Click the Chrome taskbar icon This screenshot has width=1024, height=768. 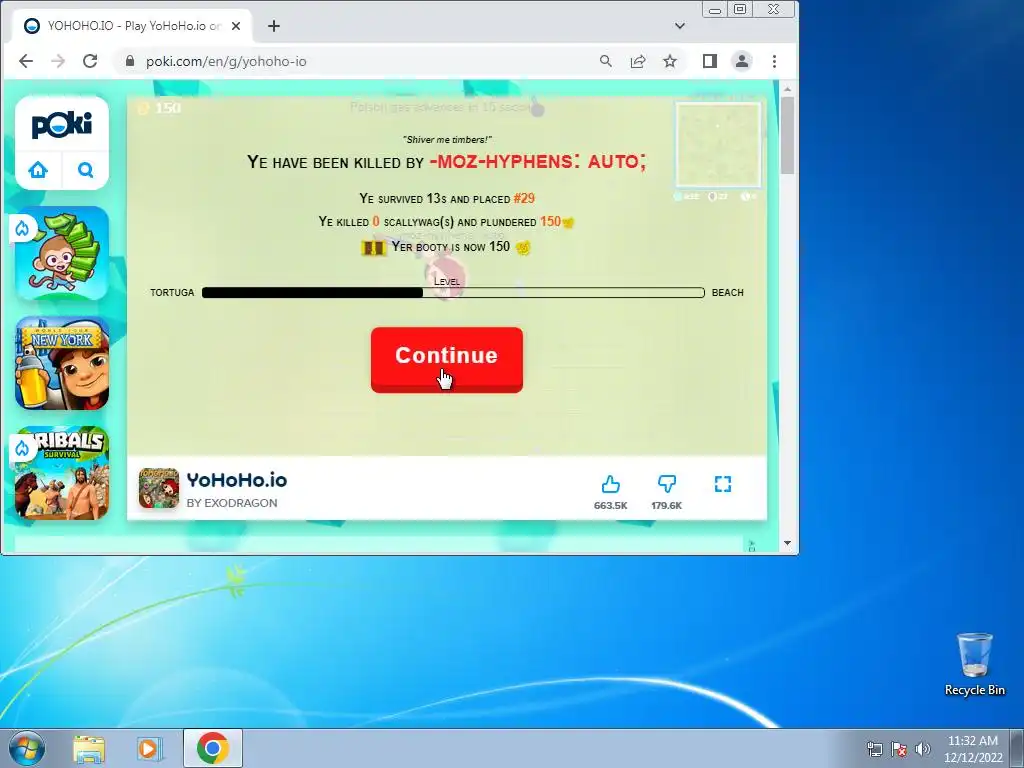point(213,748)
